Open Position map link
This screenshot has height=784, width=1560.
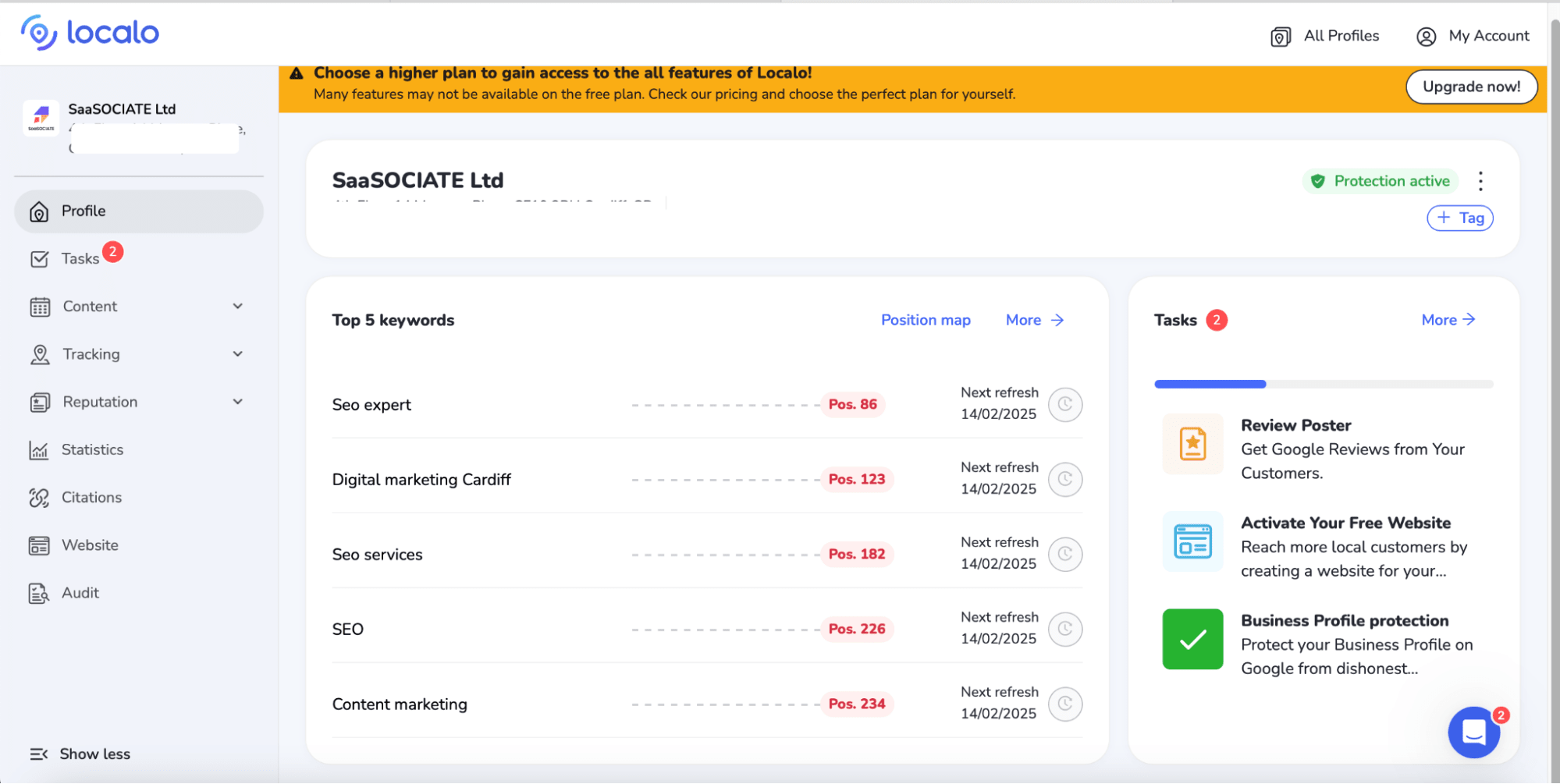(x=926, y=320)
